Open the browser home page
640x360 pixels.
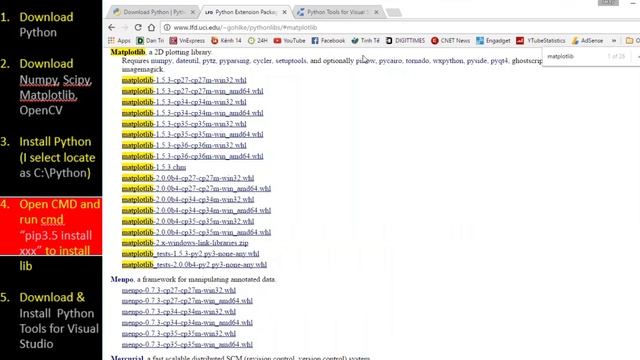pyautogui.click(x=151, y=27)
